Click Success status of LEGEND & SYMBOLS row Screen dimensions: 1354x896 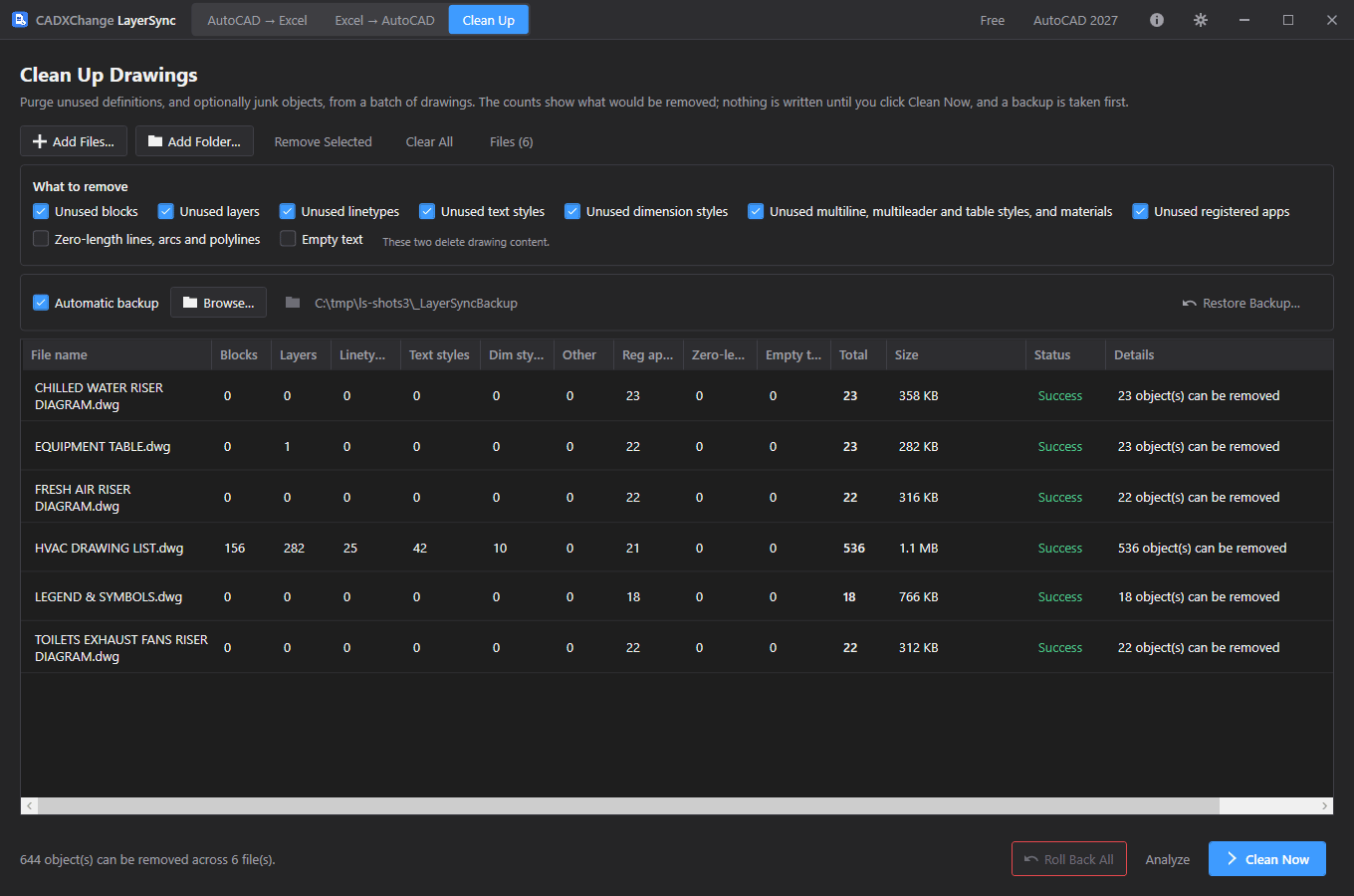(1059, 596)
